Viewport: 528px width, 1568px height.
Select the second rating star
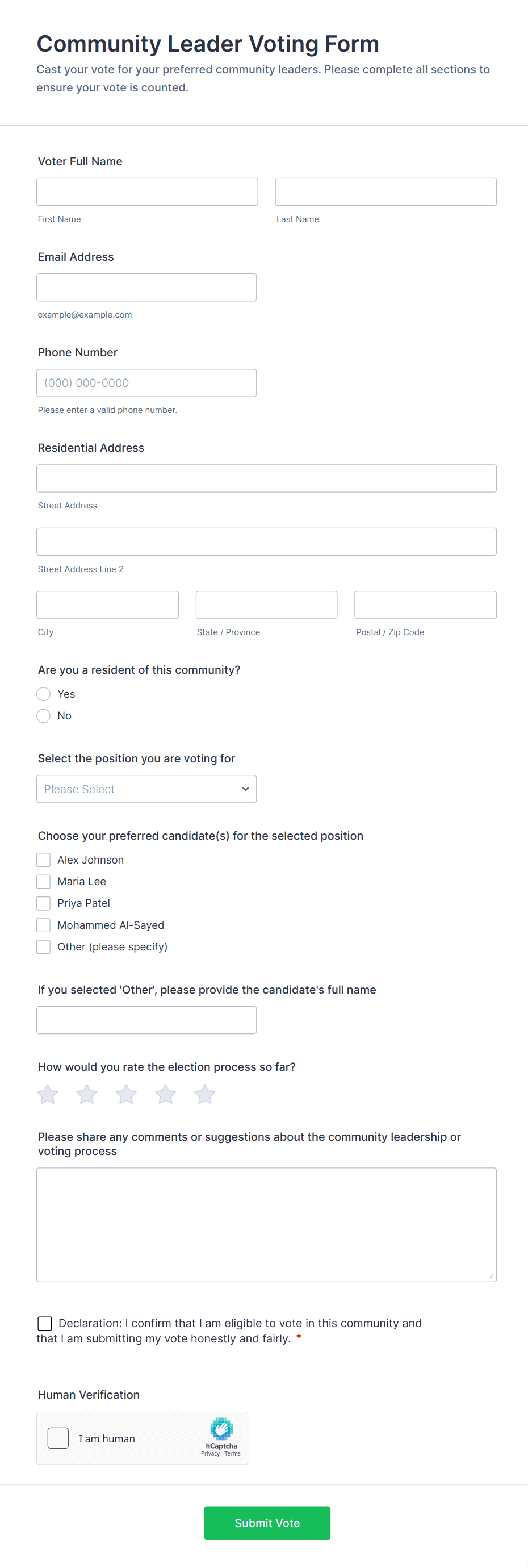point(87,1094)
